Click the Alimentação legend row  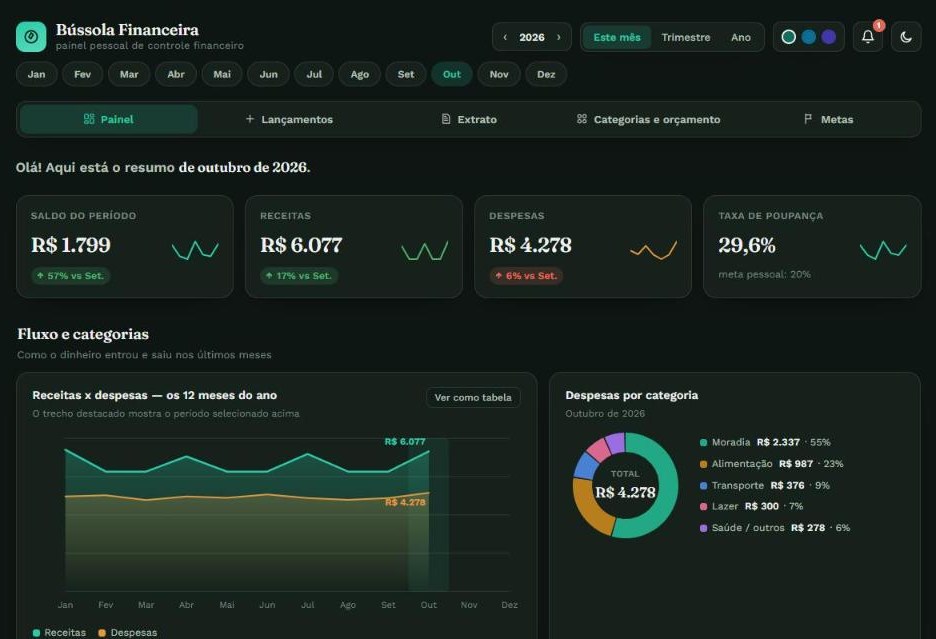click(771, 463)
